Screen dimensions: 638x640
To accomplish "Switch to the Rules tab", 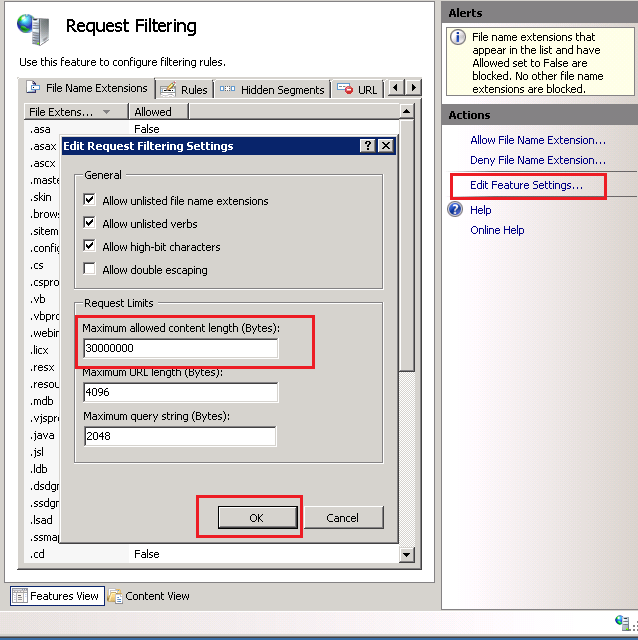I will [185, 89].
